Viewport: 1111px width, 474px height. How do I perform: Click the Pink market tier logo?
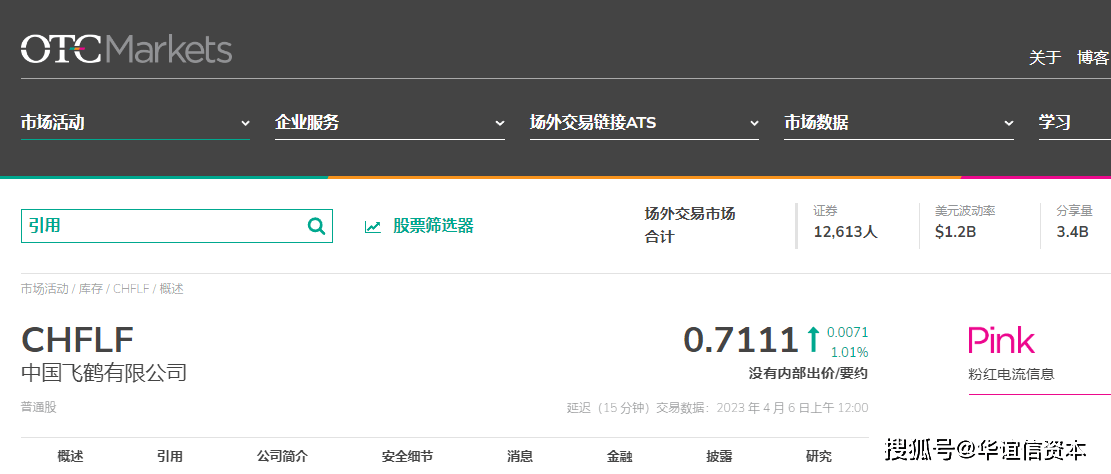point(1001,341)
